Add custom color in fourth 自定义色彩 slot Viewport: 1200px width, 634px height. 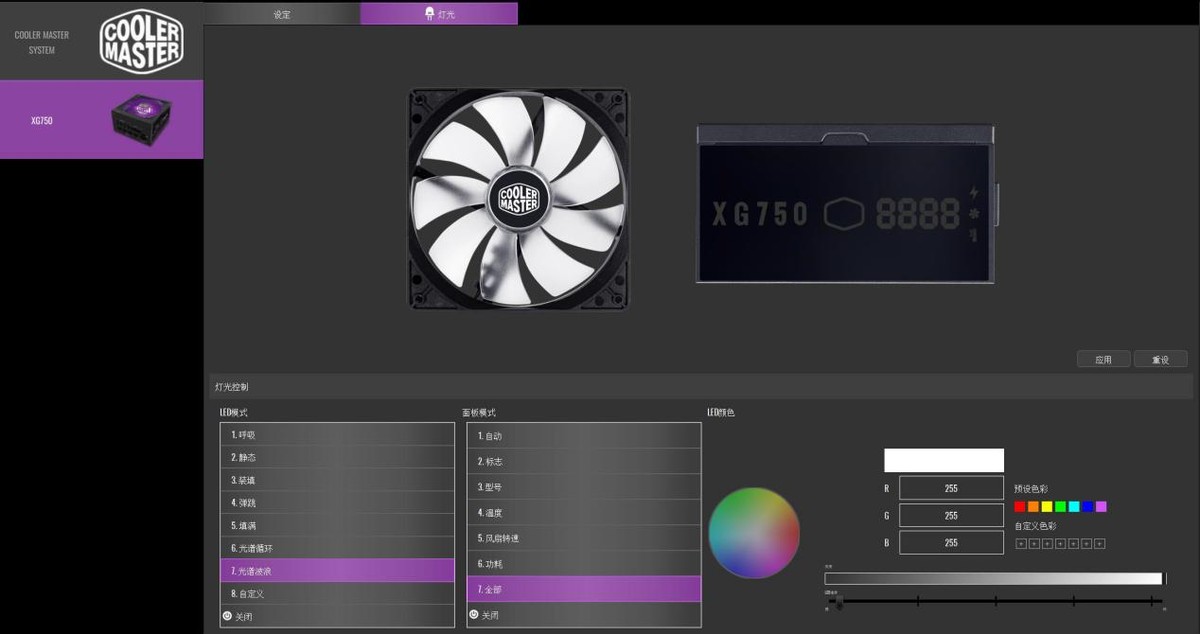1060,544
